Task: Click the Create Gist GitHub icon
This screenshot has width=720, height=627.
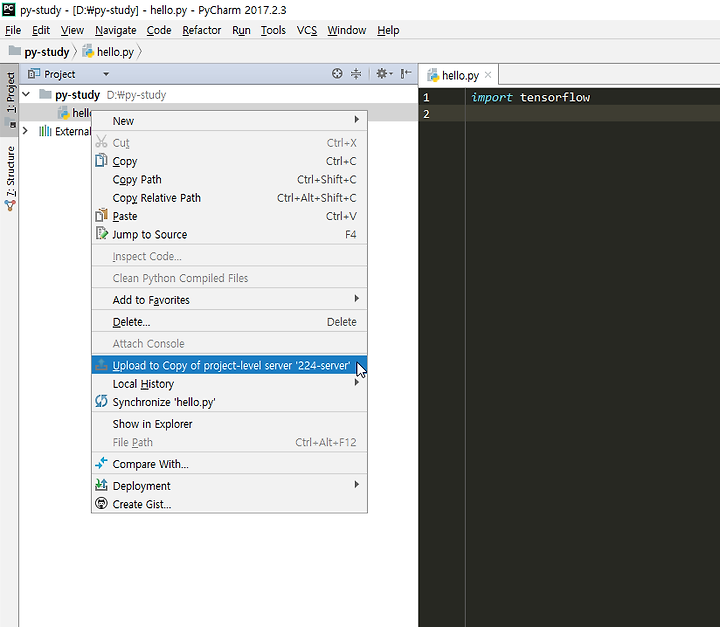Action: point(101,503)
